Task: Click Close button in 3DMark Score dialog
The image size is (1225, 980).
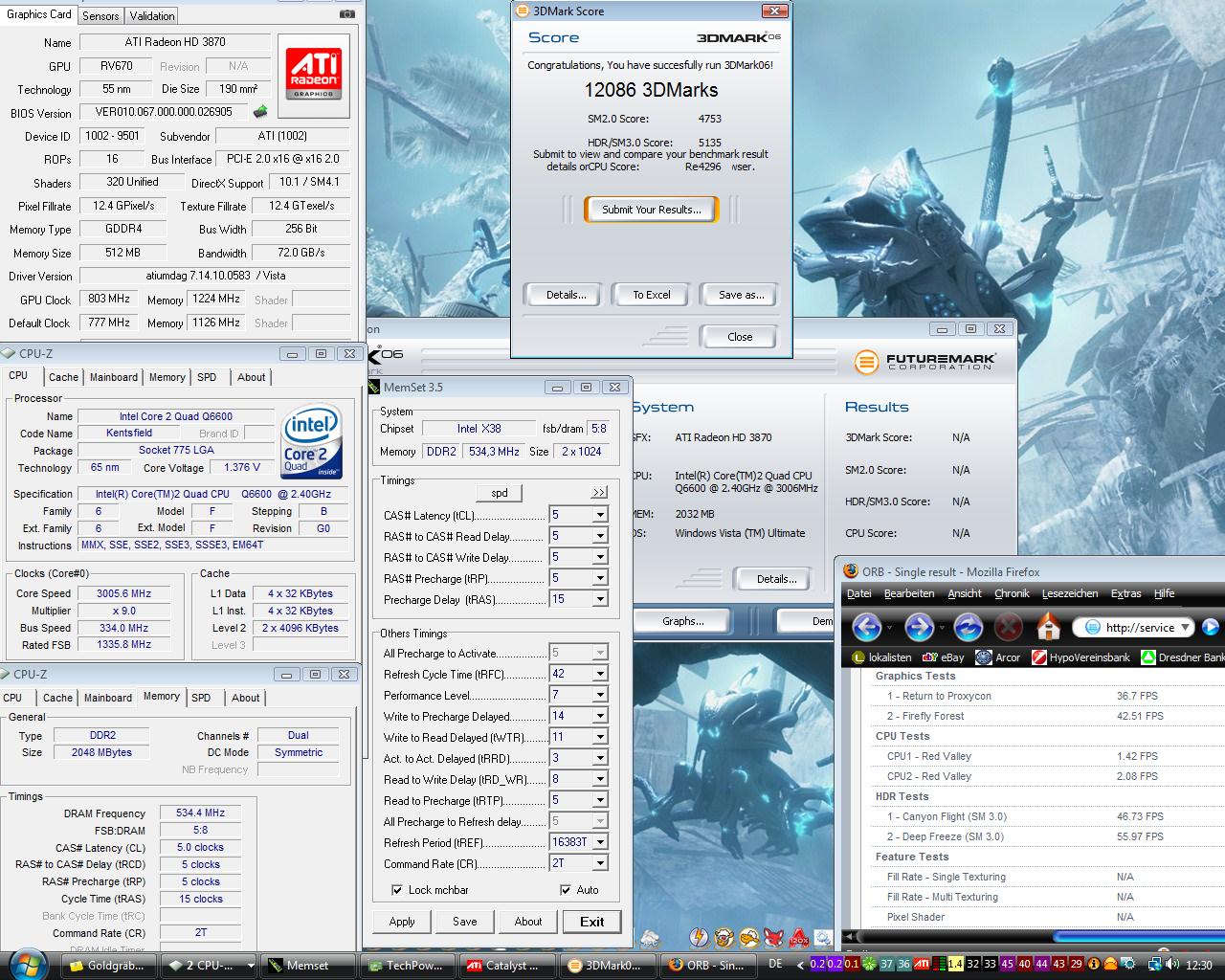Action: pos(740,337)
